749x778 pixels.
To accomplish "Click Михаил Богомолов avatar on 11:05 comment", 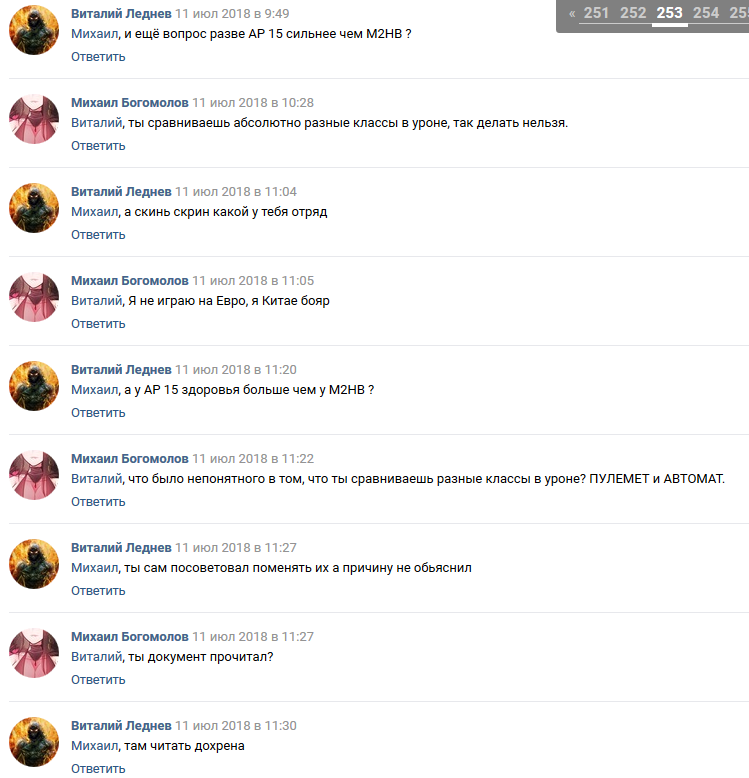I will [x=34, y=297].
